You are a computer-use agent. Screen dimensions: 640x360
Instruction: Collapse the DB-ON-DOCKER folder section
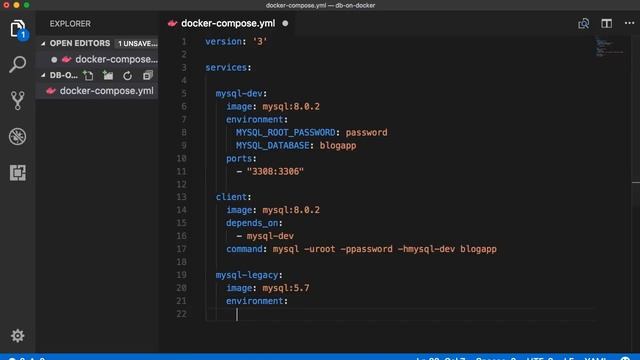(43, 76)
